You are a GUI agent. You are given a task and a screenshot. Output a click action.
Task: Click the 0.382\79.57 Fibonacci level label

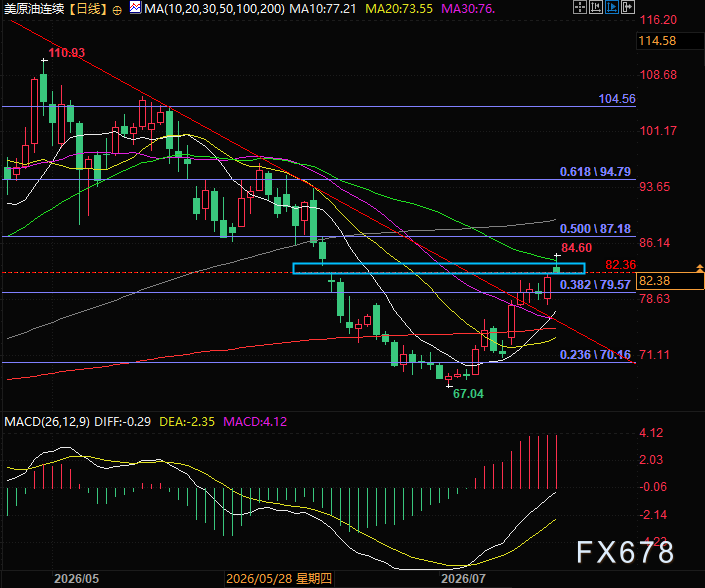coord(595,285)
